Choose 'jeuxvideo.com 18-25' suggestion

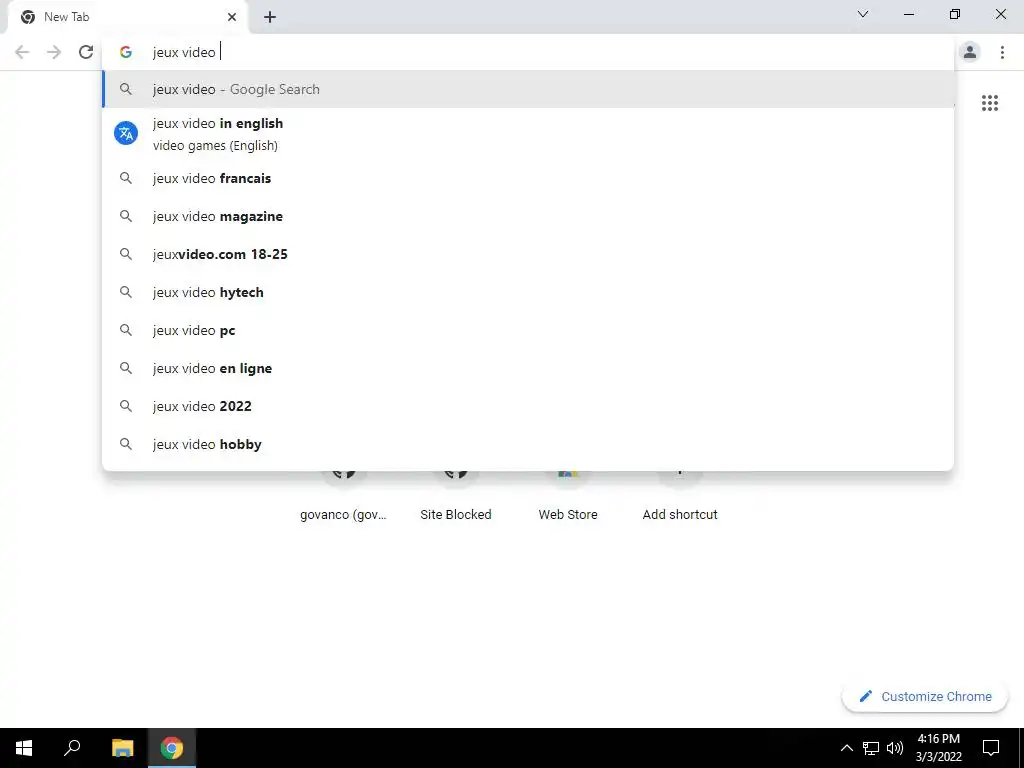[x=528, y=254]
